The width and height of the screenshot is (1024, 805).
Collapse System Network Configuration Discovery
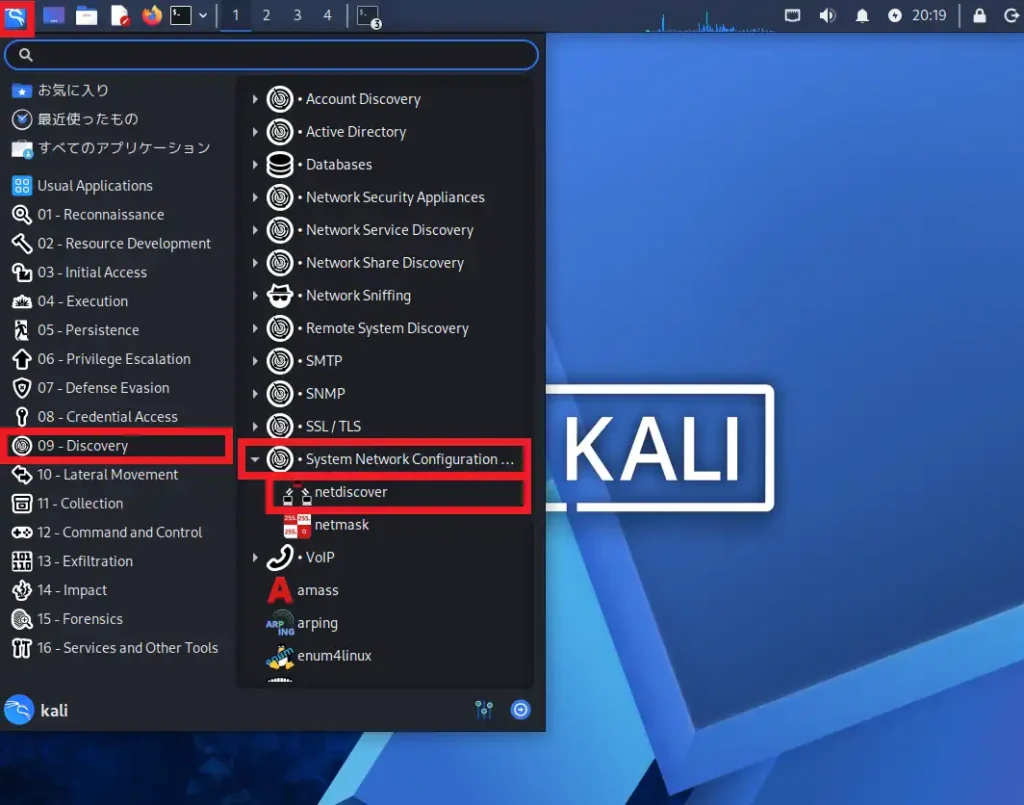[x=257, y=459]
